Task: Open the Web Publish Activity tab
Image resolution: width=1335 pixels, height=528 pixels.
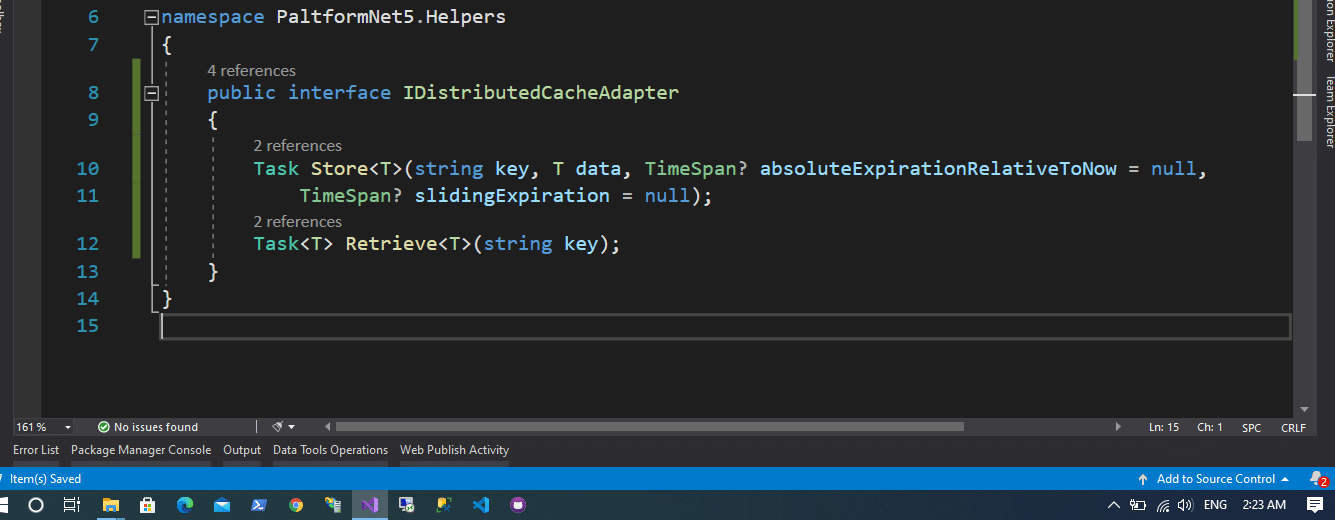Action: coord(455,450)
